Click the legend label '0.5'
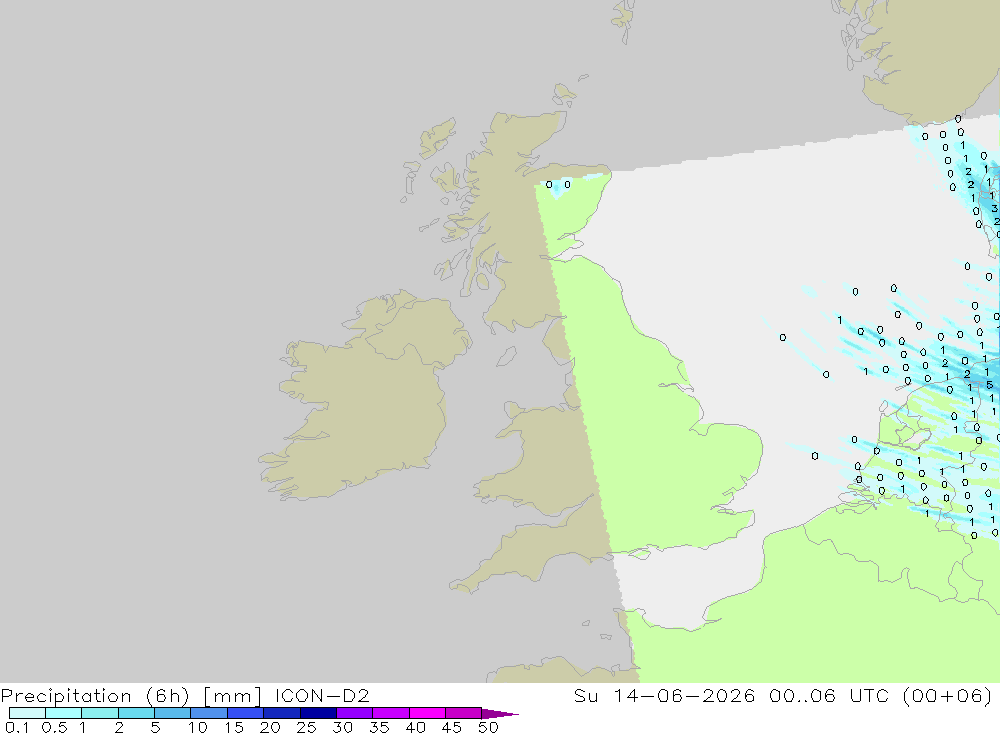Viewport: 1000px width, 733px height. [54, 727]
